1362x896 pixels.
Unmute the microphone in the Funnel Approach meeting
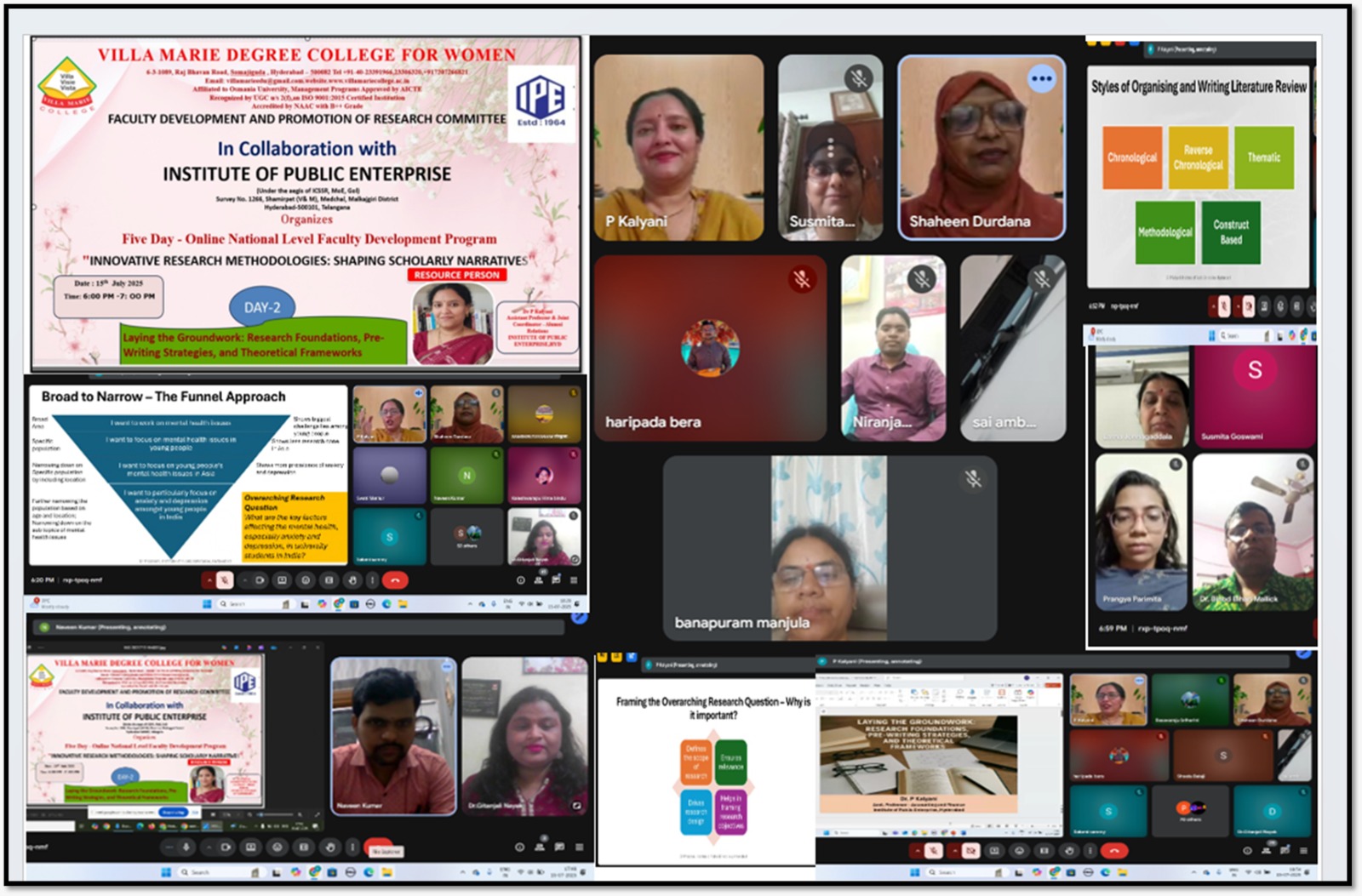(225, 580)
